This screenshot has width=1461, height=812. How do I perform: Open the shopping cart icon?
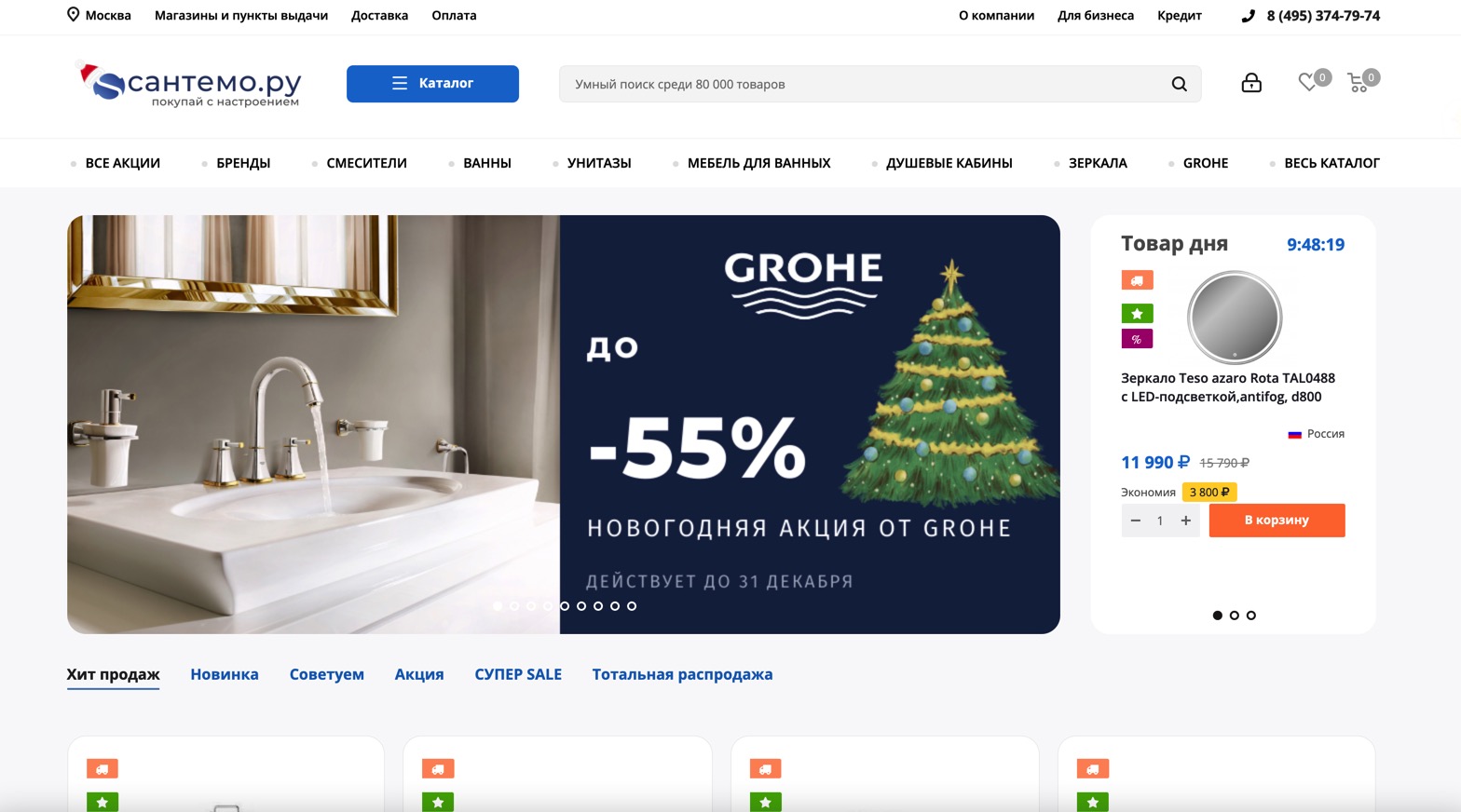coord(1359,83)
